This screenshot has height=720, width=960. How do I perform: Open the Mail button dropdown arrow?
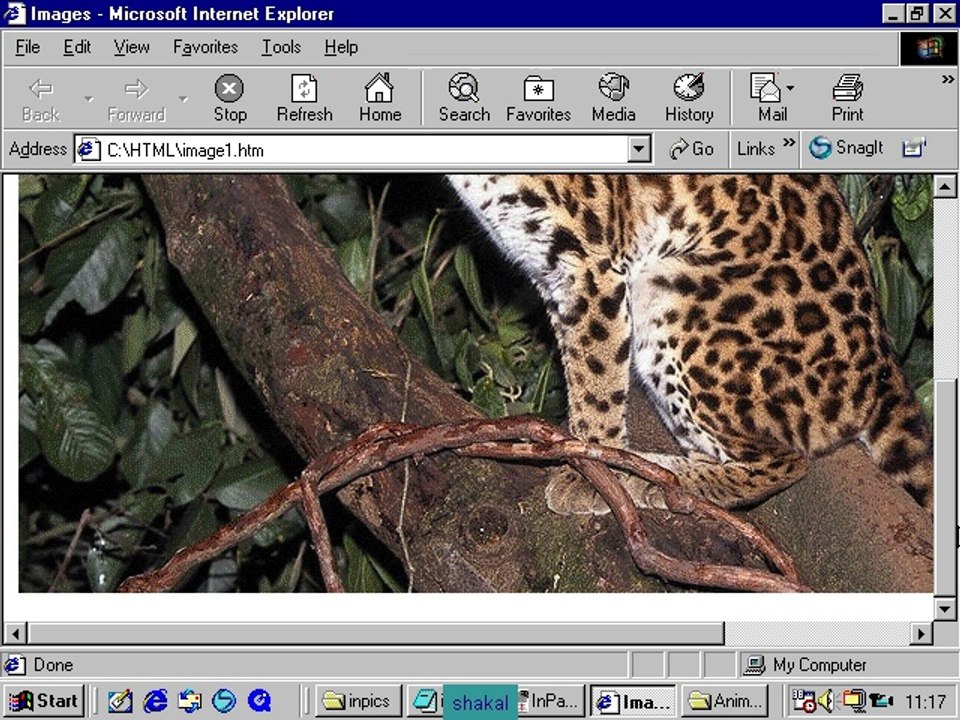point(790,89)
